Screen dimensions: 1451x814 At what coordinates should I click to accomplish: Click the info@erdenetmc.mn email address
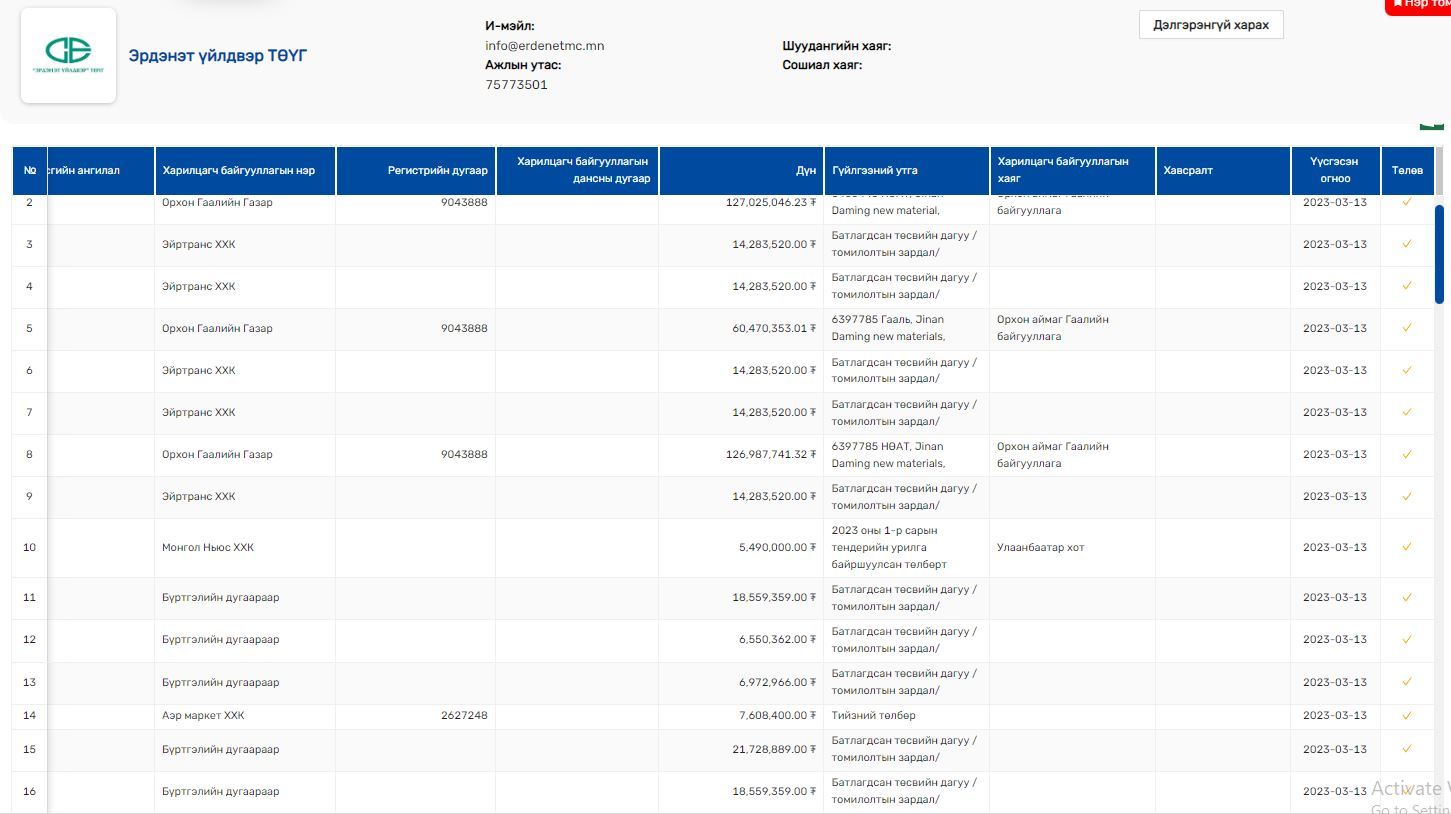(x=544, y=46)
